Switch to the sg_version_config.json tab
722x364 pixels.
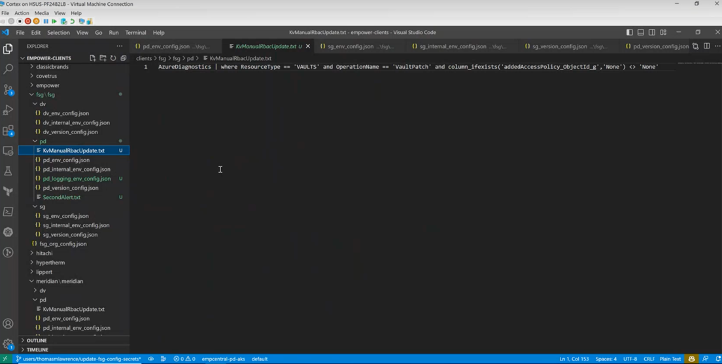coord(569,46)
